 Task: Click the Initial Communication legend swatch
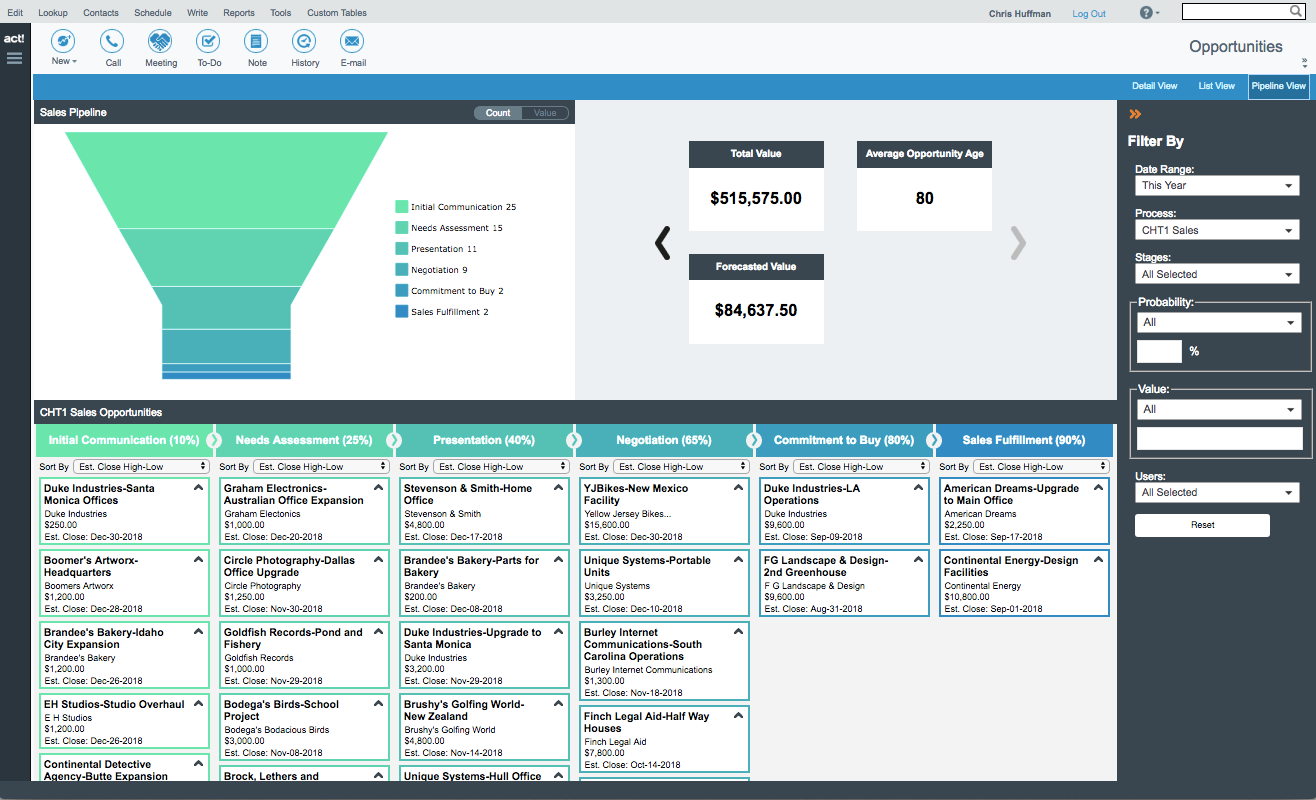(402, 207)
